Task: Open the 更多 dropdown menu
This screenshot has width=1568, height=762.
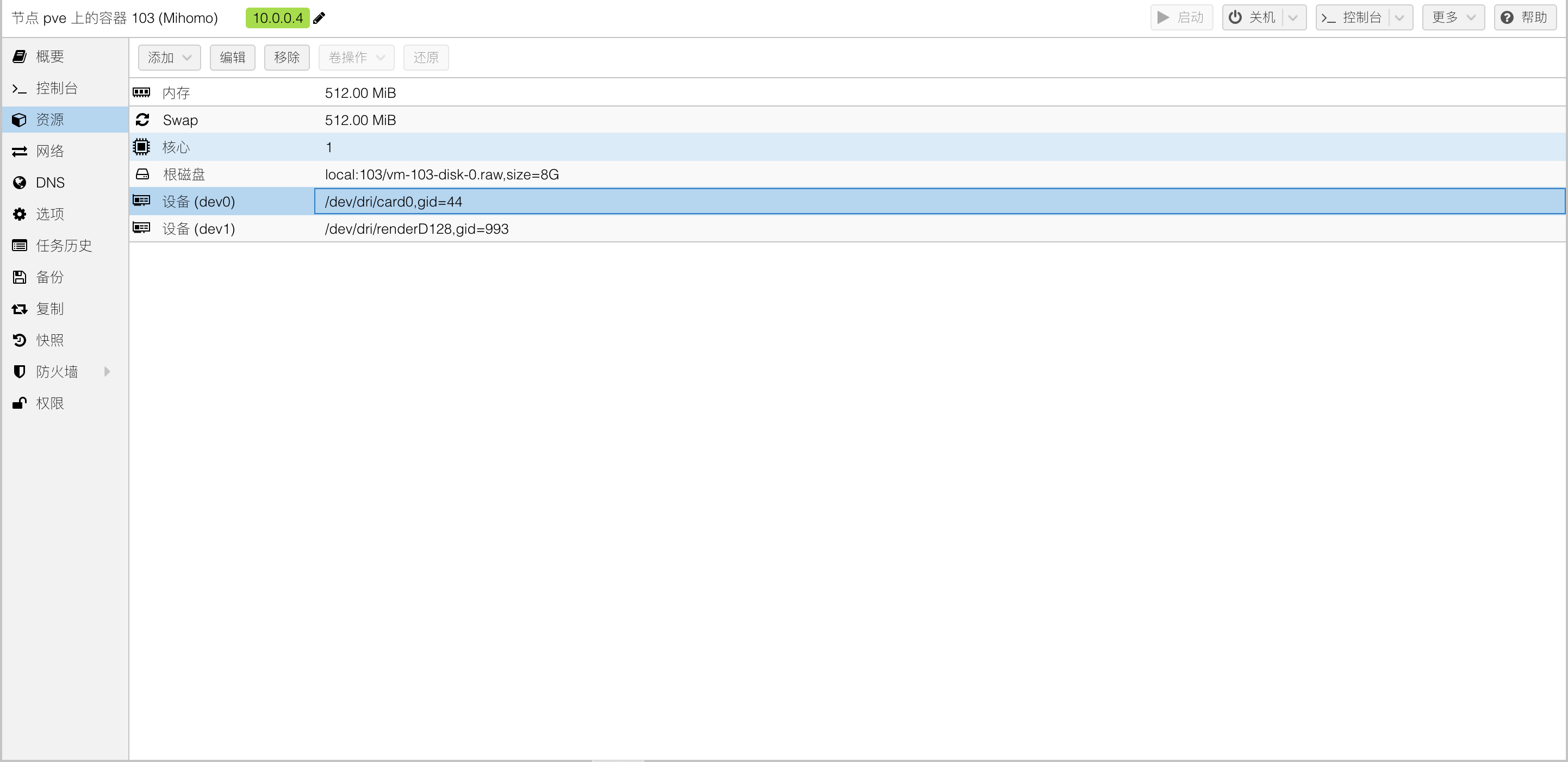Action: coord(1453,17)
